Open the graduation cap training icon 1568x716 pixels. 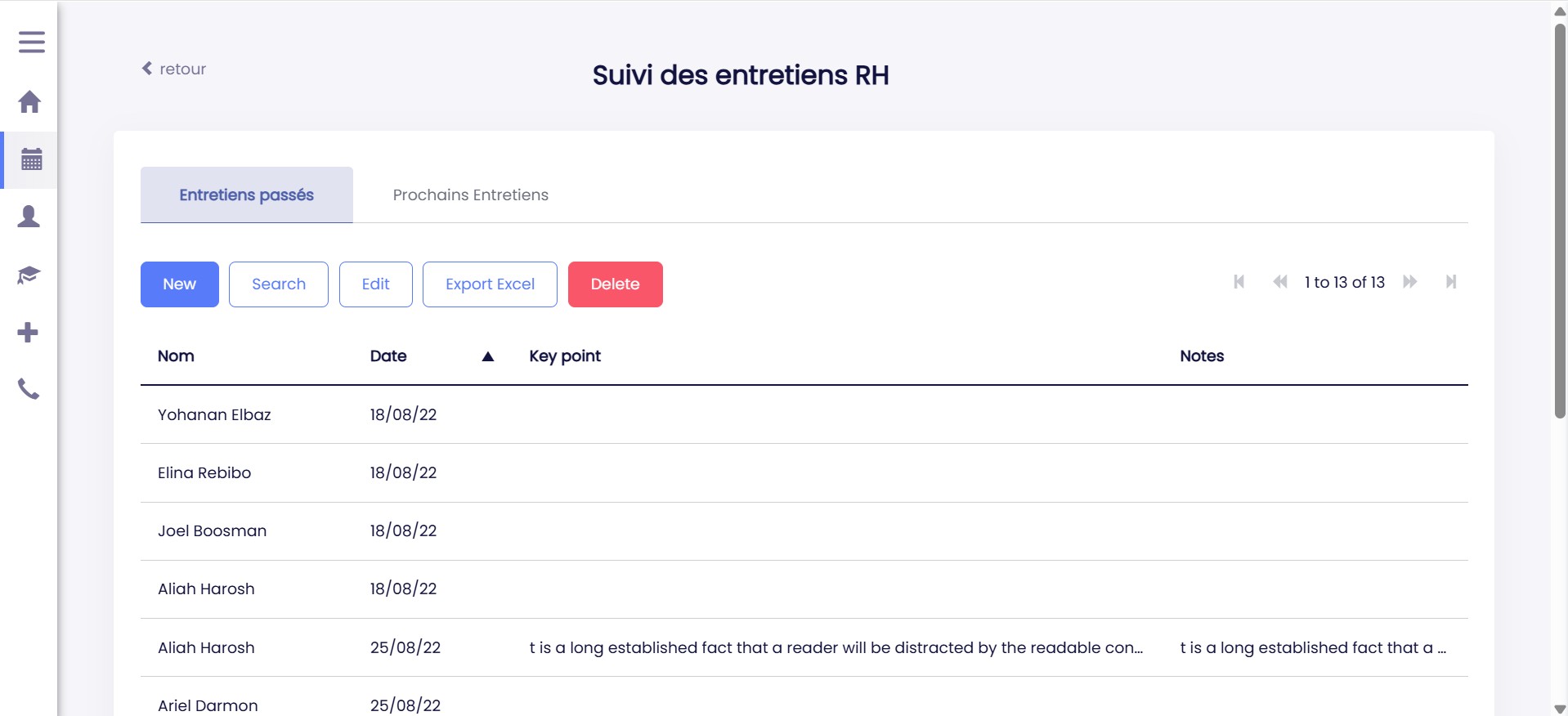click(x=29, y=275)
